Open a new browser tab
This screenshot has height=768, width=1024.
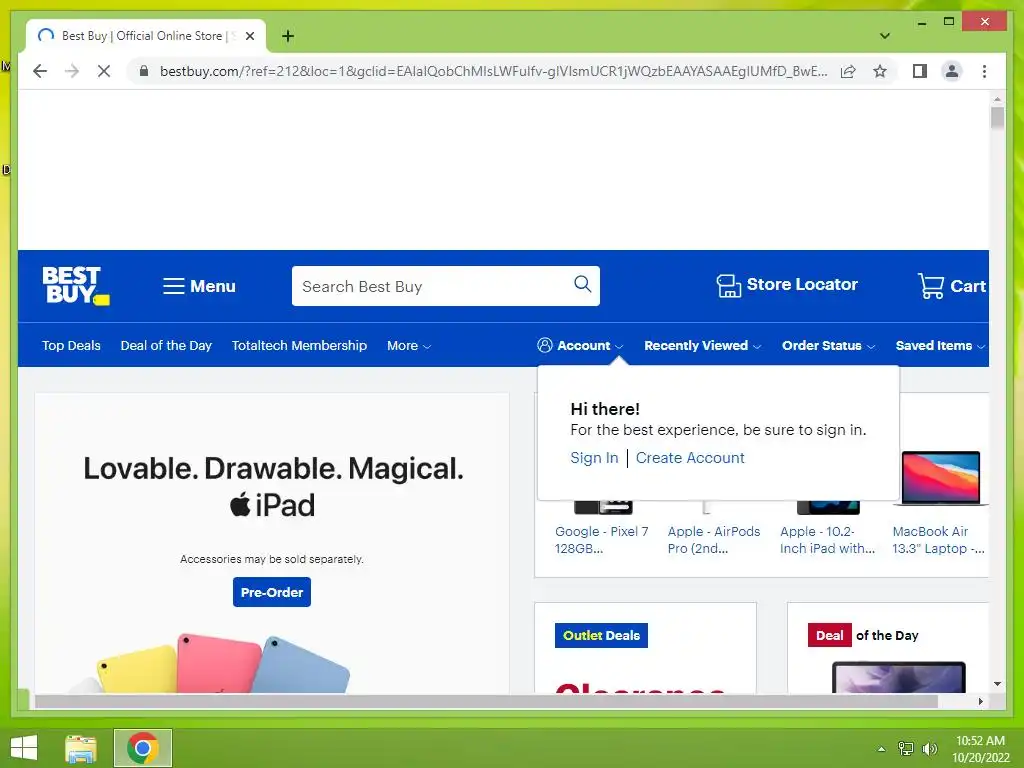[x=288, y=37]
